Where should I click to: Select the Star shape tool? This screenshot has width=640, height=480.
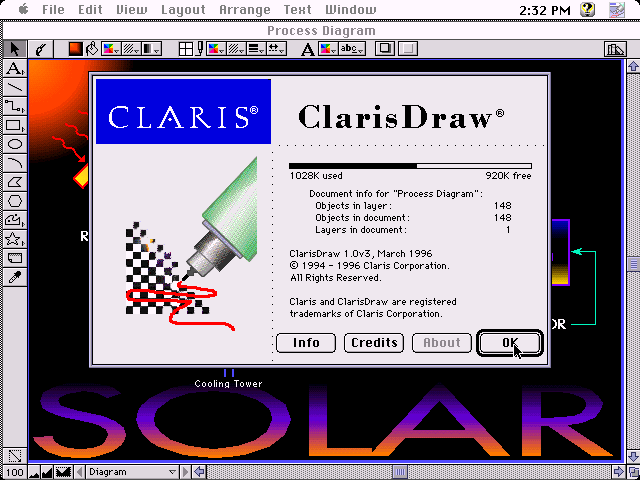pyautogui.click(x=14, y=239)
